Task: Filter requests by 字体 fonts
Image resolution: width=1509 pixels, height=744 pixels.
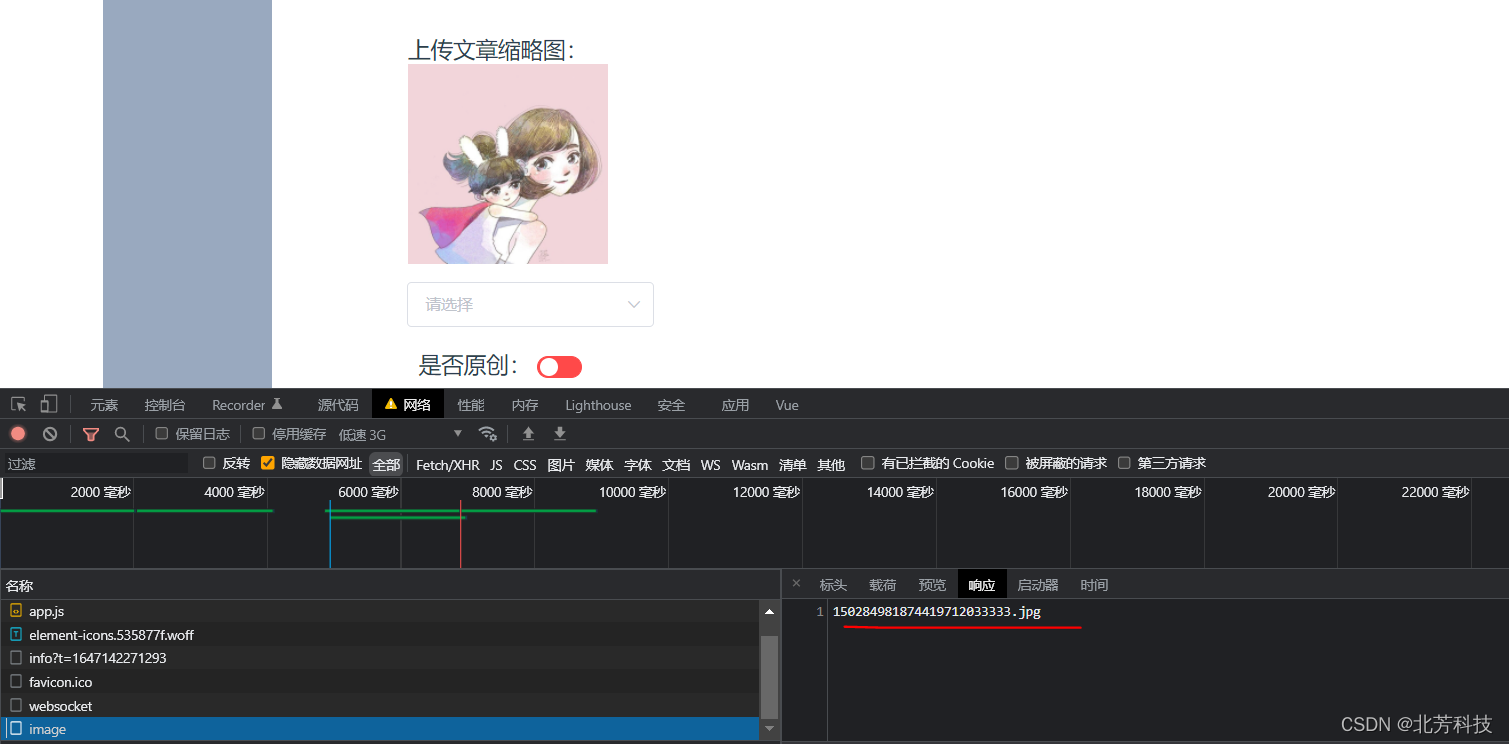Action: click(638, 464)
